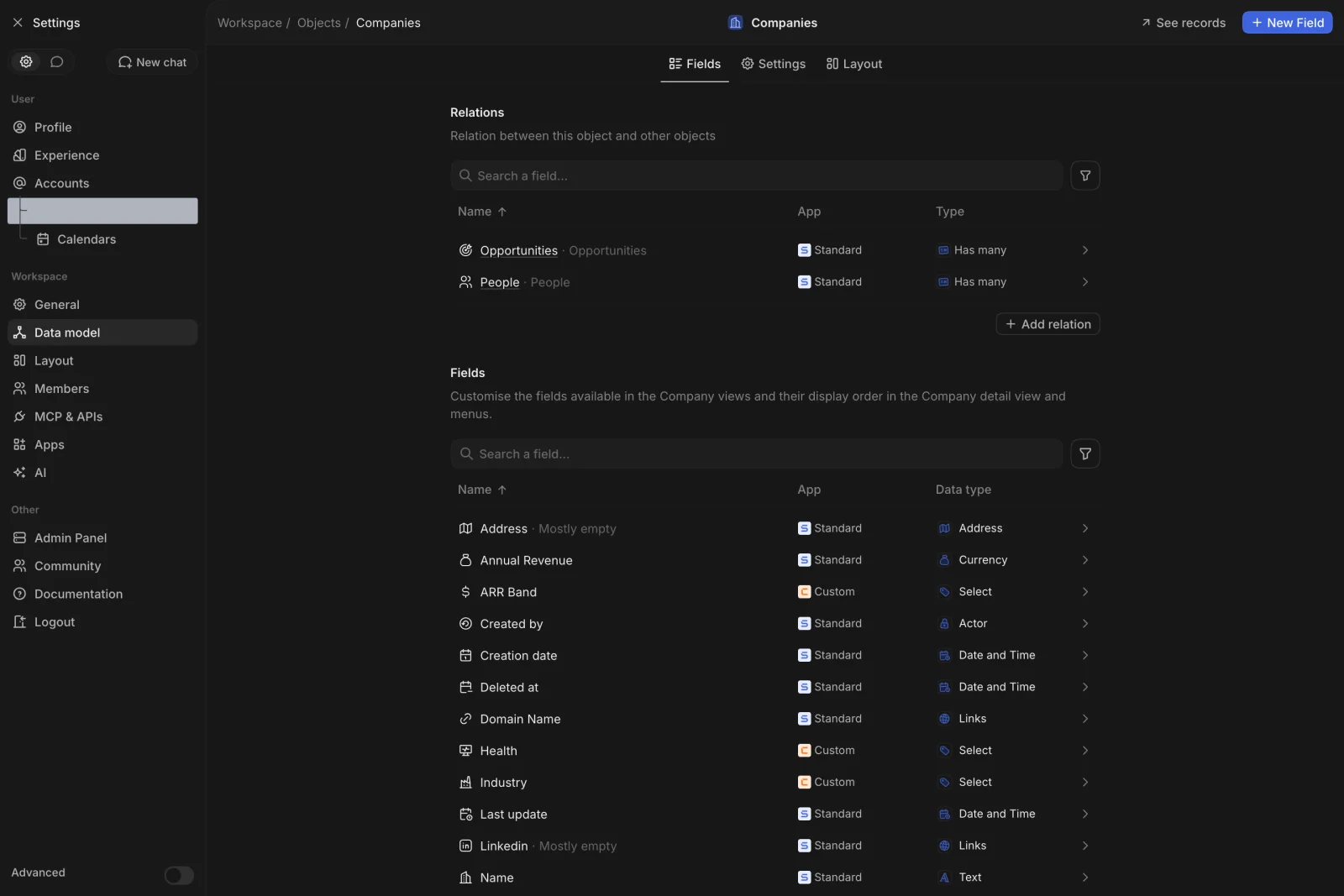Viewport: 1344px width, 896px height.
Task: Click the Name field building icon
Action: tap(465, 878)
